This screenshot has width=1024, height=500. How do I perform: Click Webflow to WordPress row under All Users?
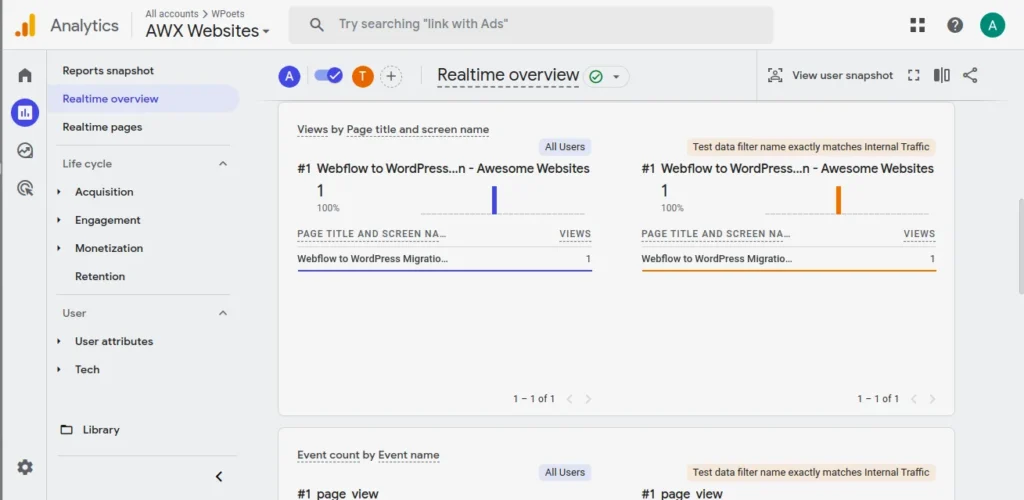pos(444,259)
